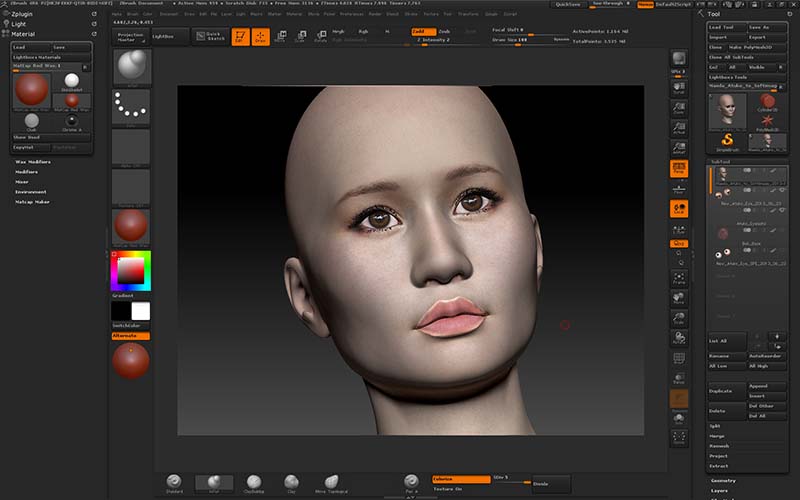Select the Rotate transform icon in top shelf
The height and width of the screenshot is (500, 800).
tap(321, 36)
